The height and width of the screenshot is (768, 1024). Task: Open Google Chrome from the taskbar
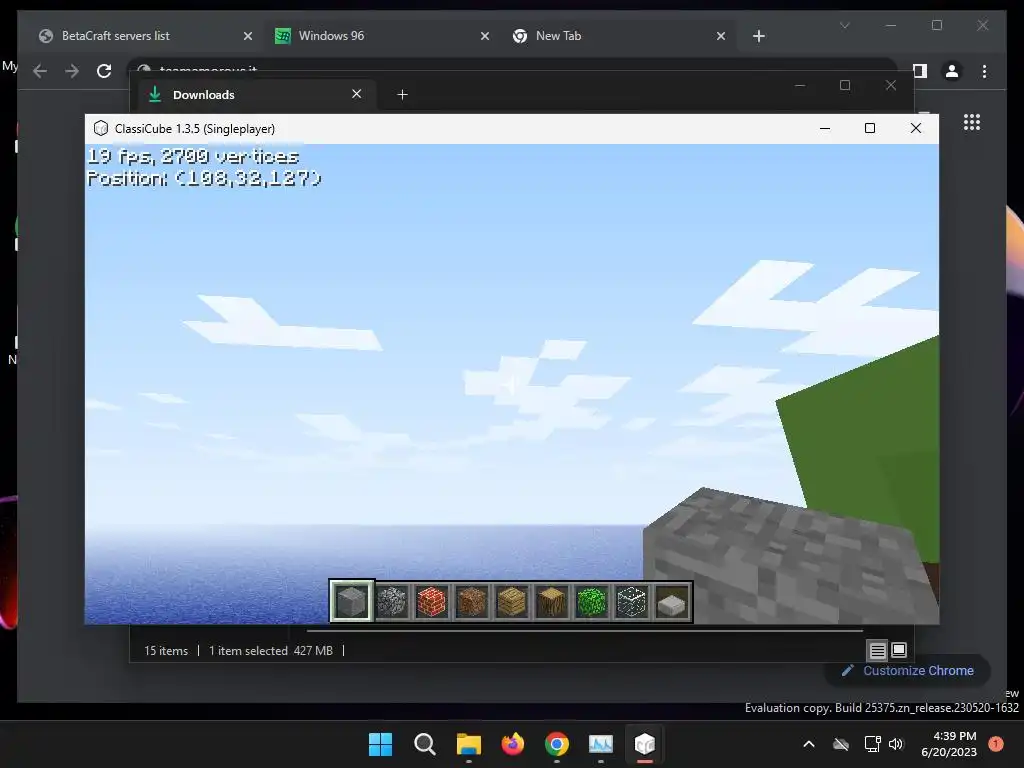(556, 744)
